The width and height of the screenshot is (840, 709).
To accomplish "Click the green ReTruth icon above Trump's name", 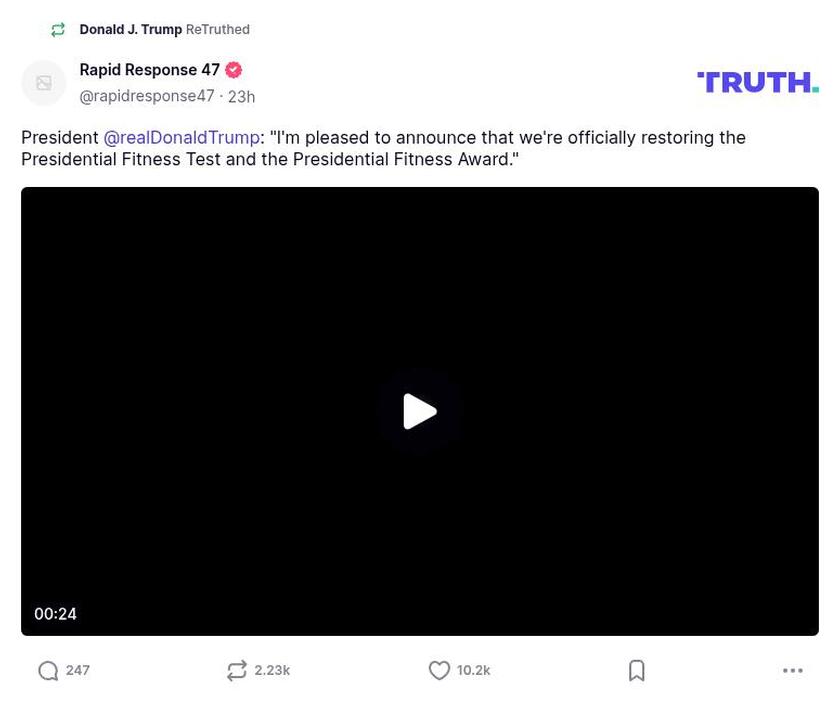I will (x=58, y=29).
